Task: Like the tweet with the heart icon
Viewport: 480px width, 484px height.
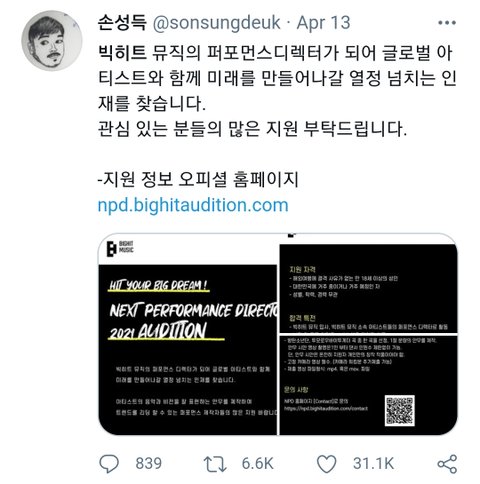Action: [x=326, y=464]
